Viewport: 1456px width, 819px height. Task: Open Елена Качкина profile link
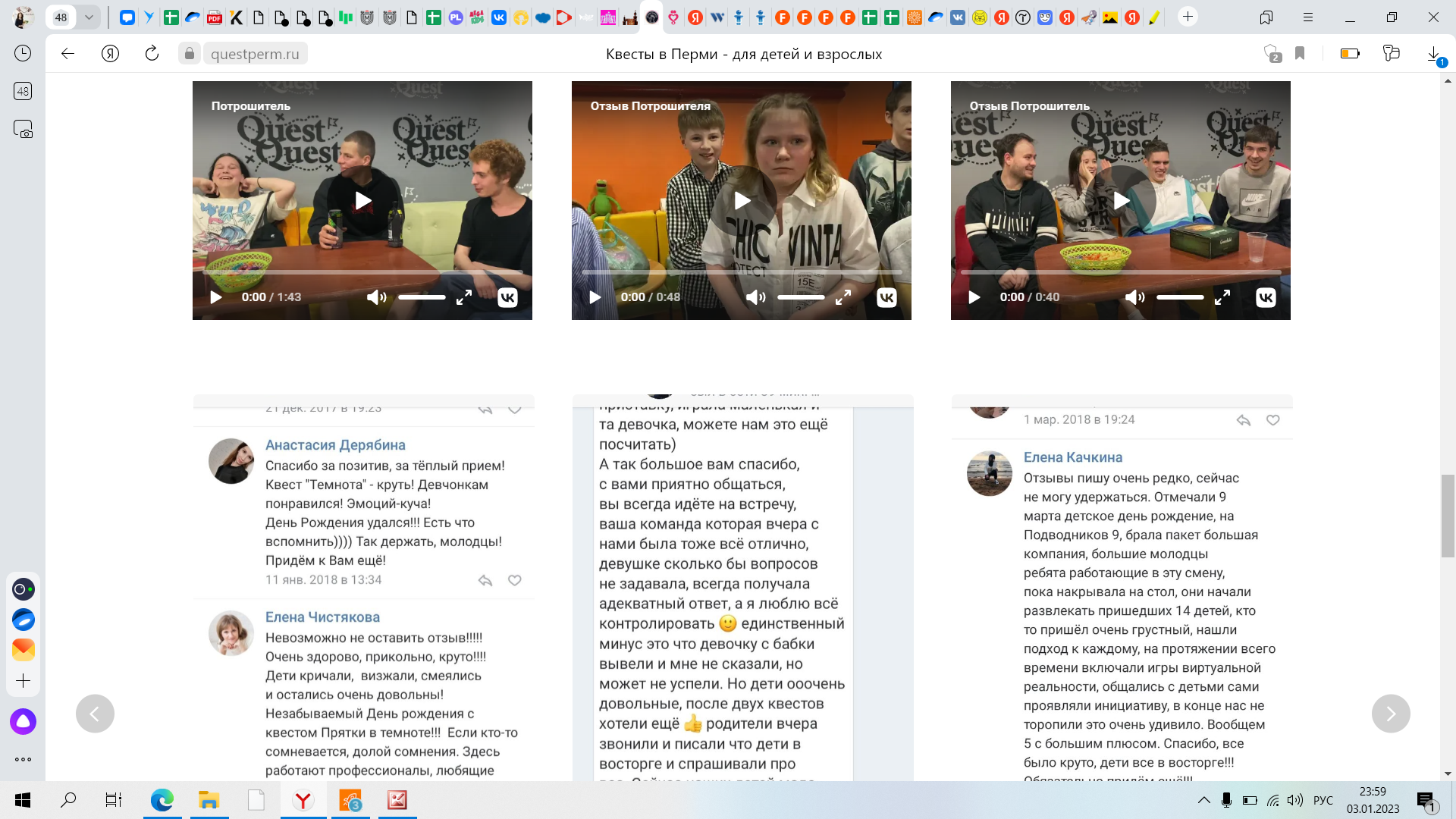[1072, 457]
